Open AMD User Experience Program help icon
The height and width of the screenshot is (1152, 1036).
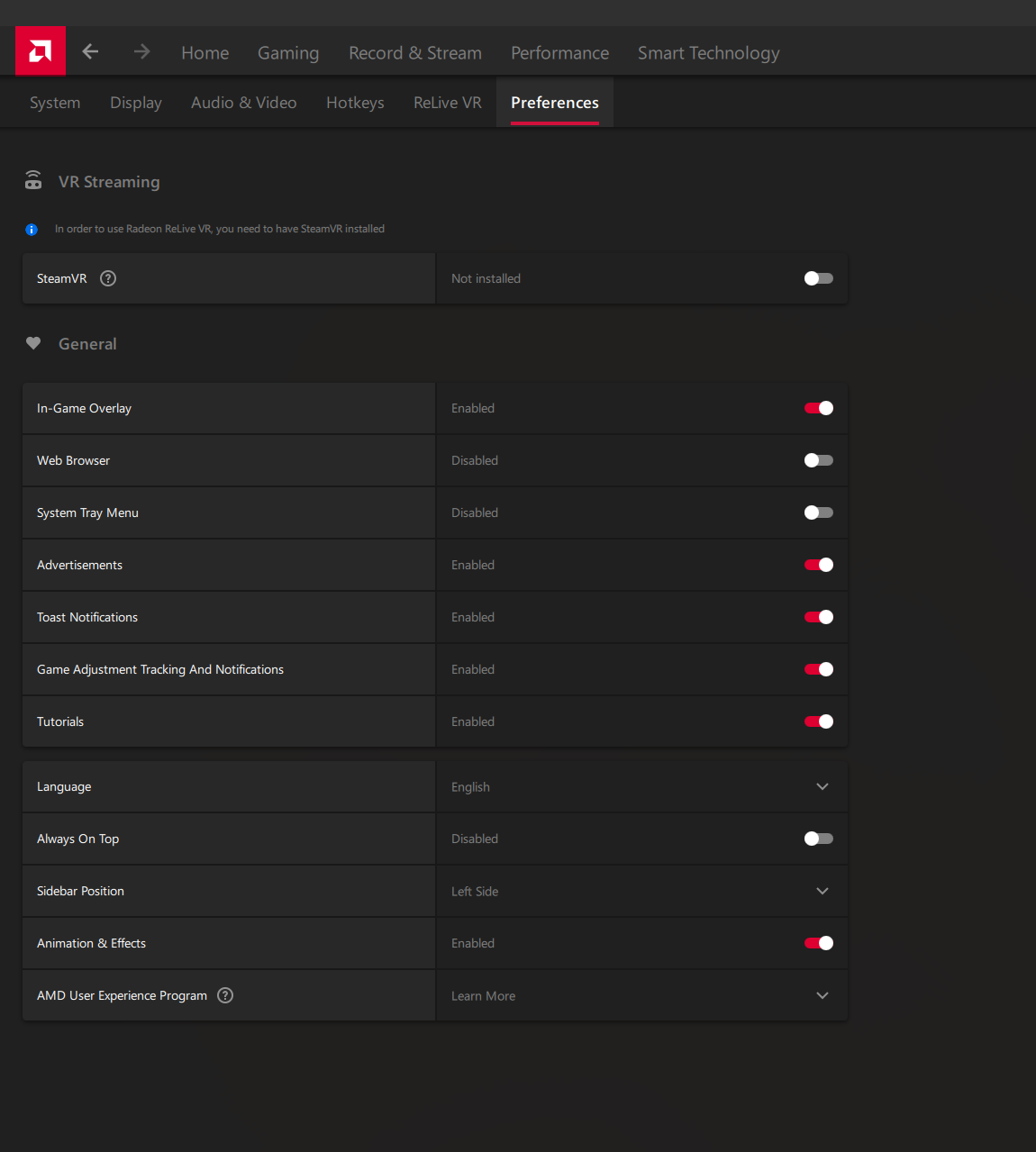(x=225, y=995)
